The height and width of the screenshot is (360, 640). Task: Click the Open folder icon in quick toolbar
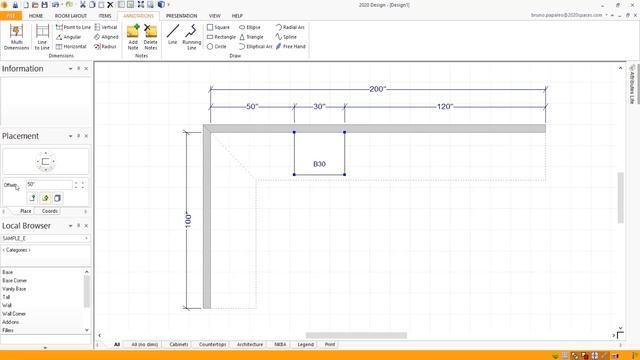35,5
